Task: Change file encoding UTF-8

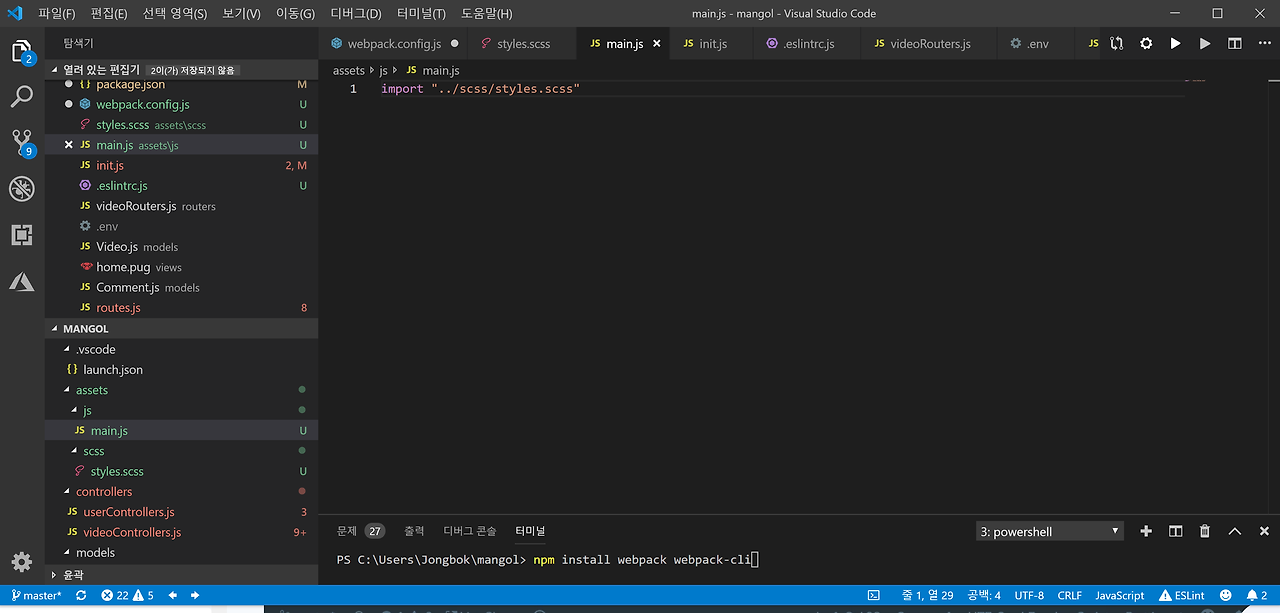Action: tap(1029, 596)
